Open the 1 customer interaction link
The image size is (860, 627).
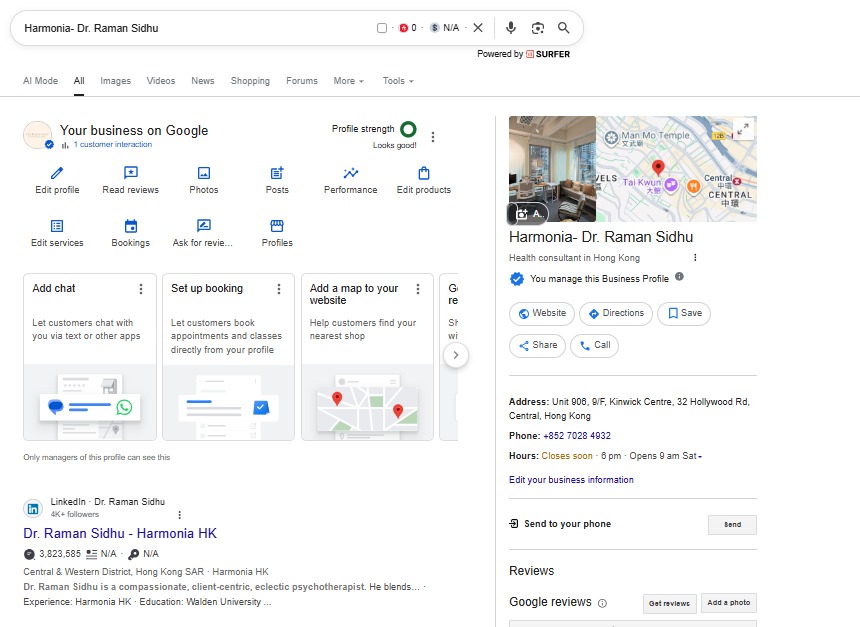pyautogui.click(x=113, y=144)
